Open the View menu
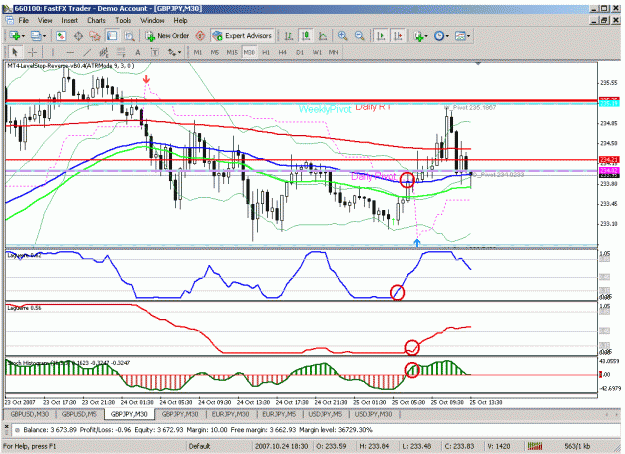This screenshot has height=454, width=625. click(45, 20)
